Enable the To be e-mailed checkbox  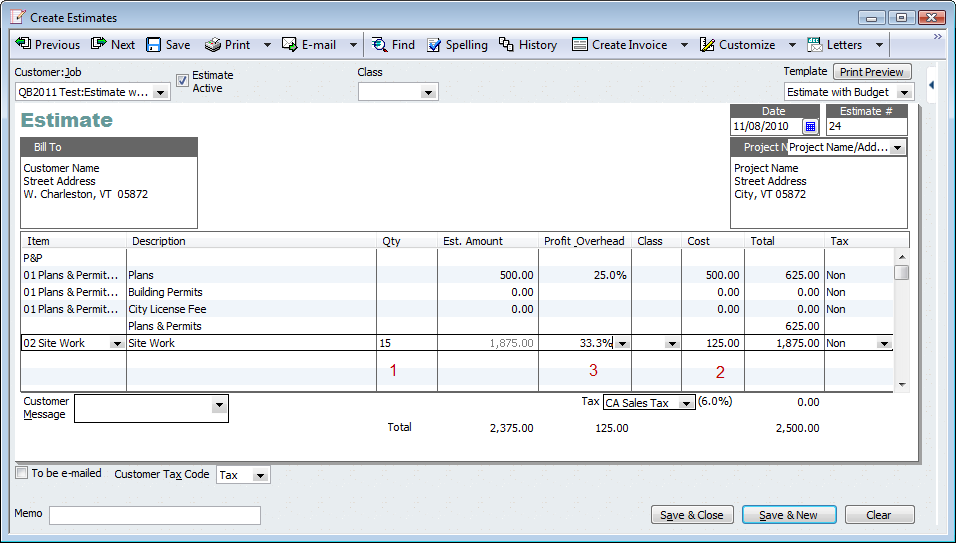point(22,474)
